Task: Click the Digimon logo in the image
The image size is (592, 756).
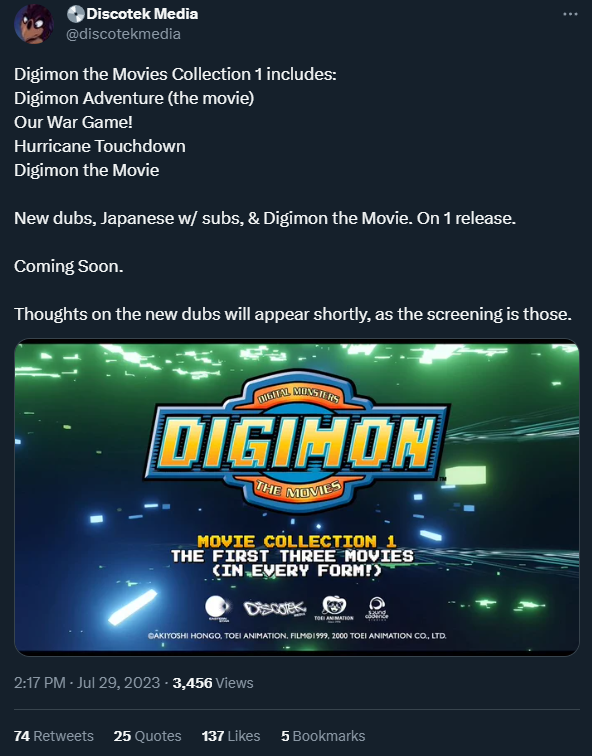Action: point(297,441)
